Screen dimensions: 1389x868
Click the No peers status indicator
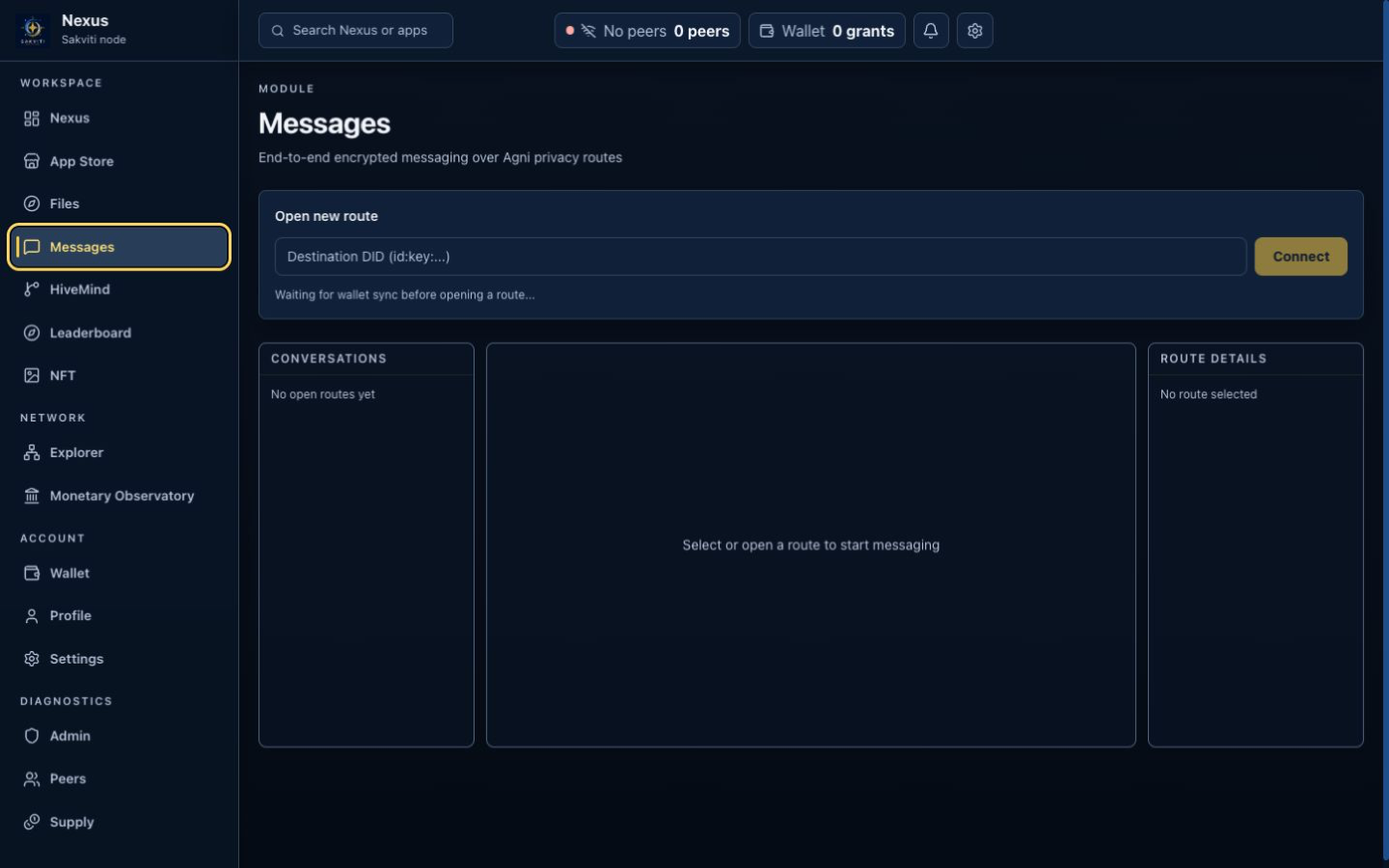[647, 31]
